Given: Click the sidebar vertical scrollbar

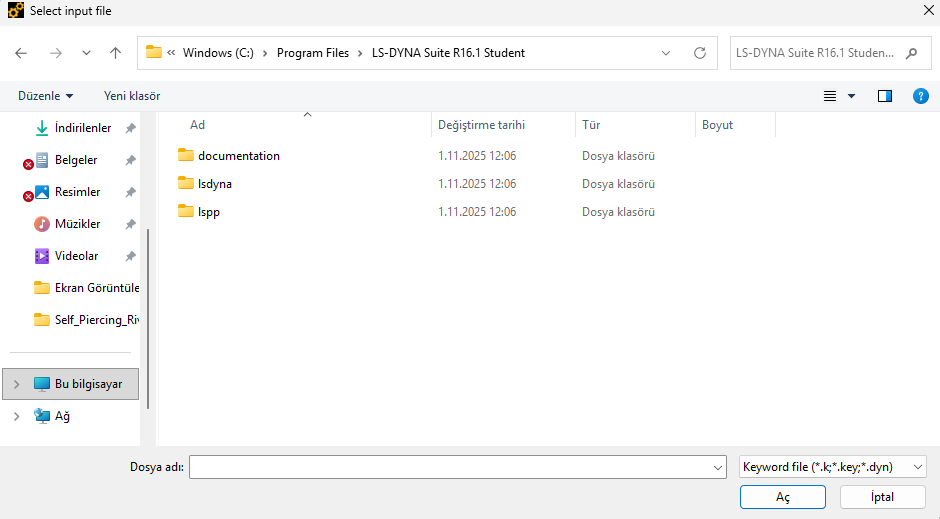Looking at the screenshot, I should pos(147,318).
